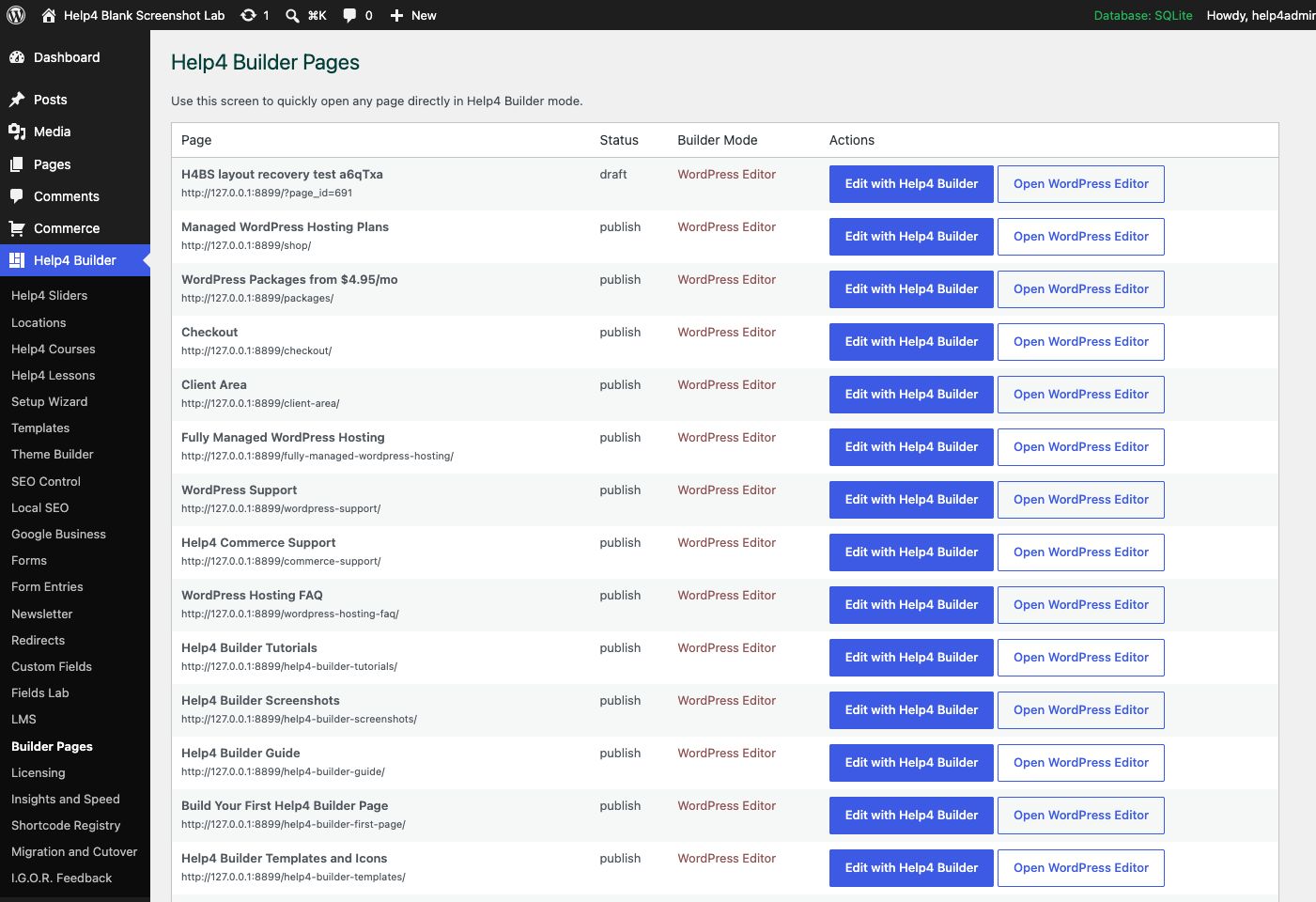The image size is (1316, 902).
Task: Click the Builder Mode column header
Action: [x=718, y=140]
